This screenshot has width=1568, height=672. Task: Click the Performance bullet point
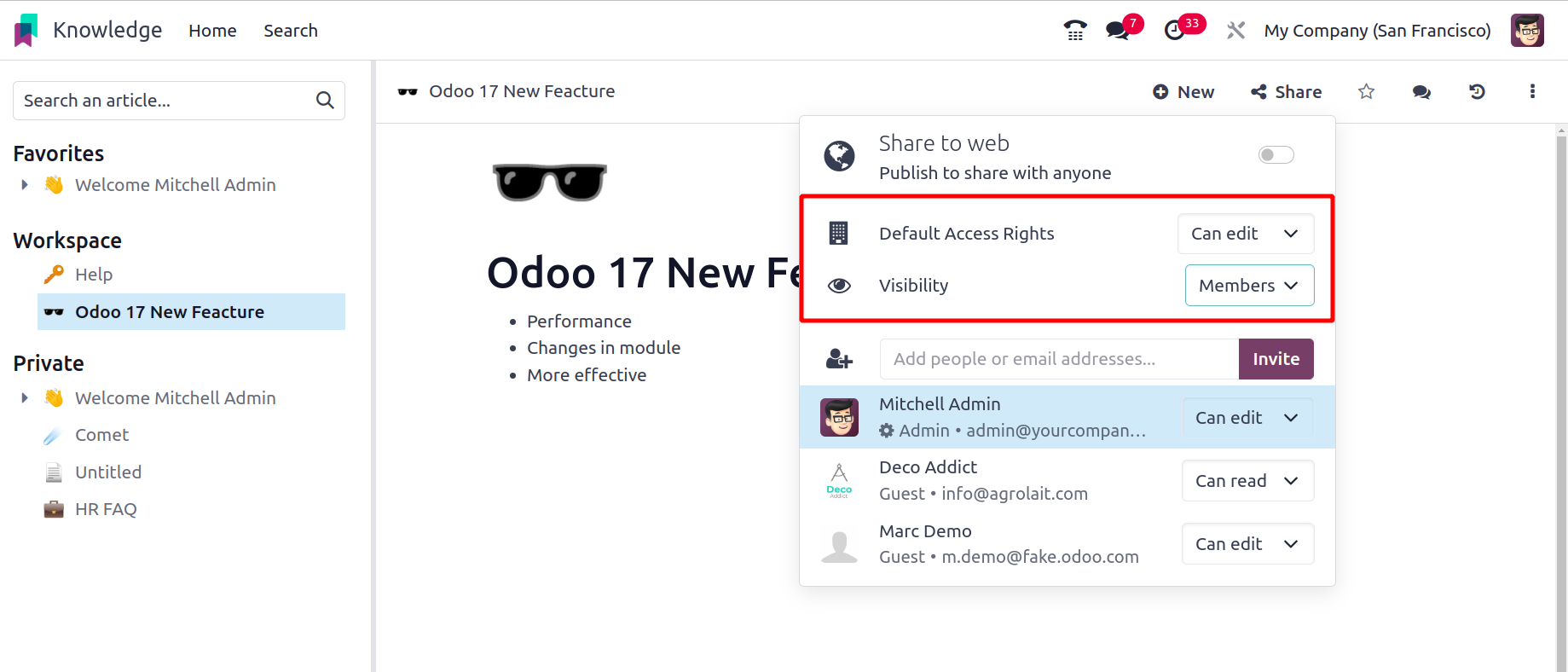(579, 322)
